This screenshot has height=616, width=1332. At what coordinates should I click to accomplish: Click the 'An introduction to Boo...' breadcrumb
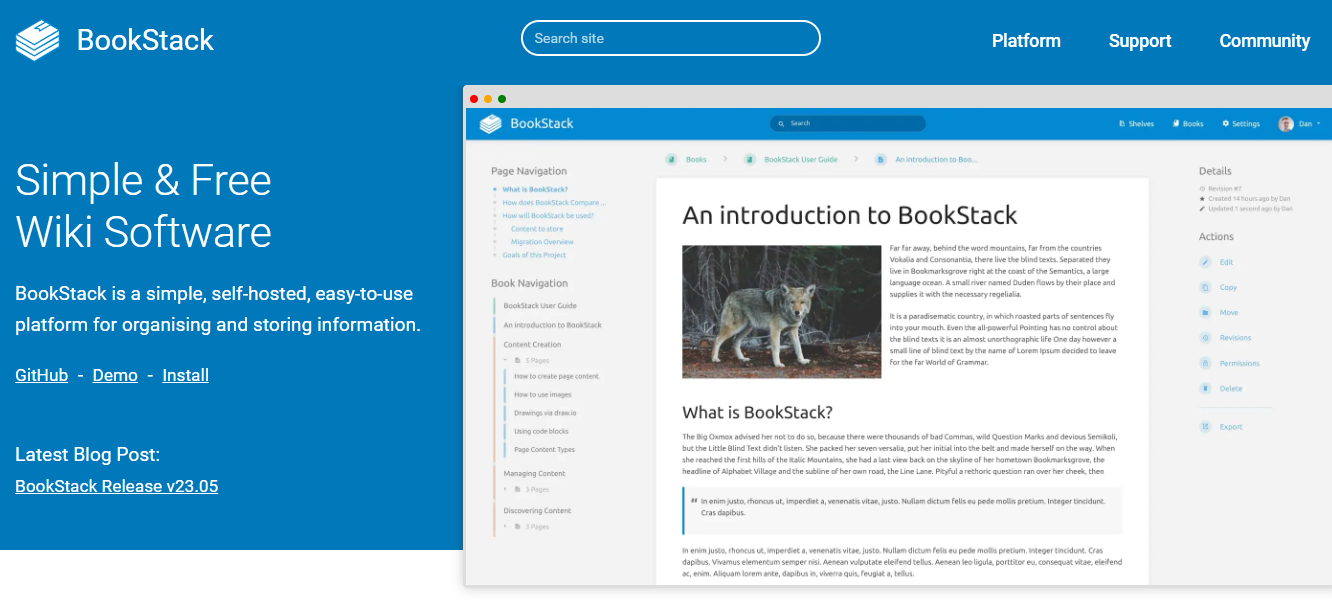[x=936, y=159]
